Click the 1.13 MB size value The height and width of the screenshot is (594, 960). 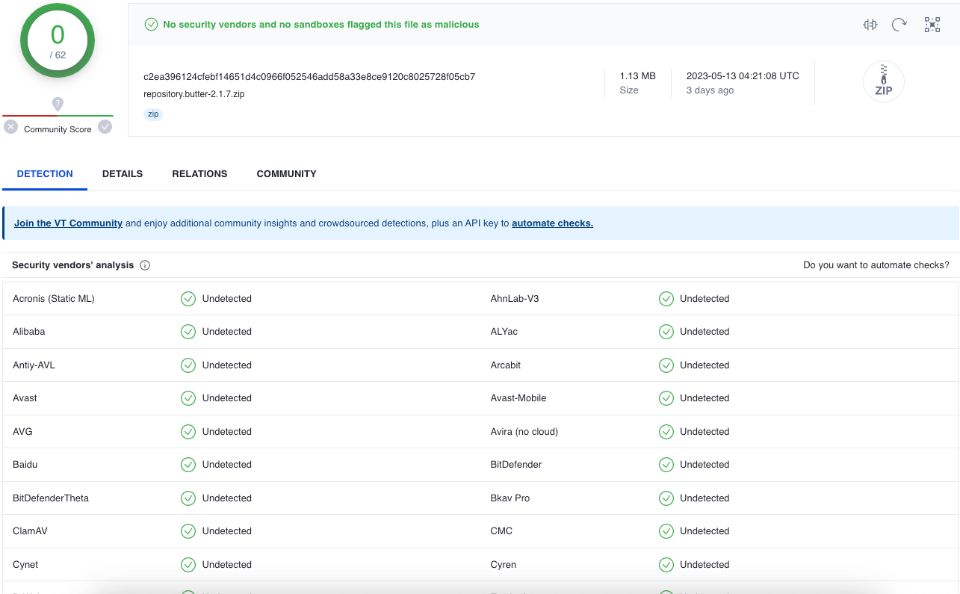click(x=637, y=76)
